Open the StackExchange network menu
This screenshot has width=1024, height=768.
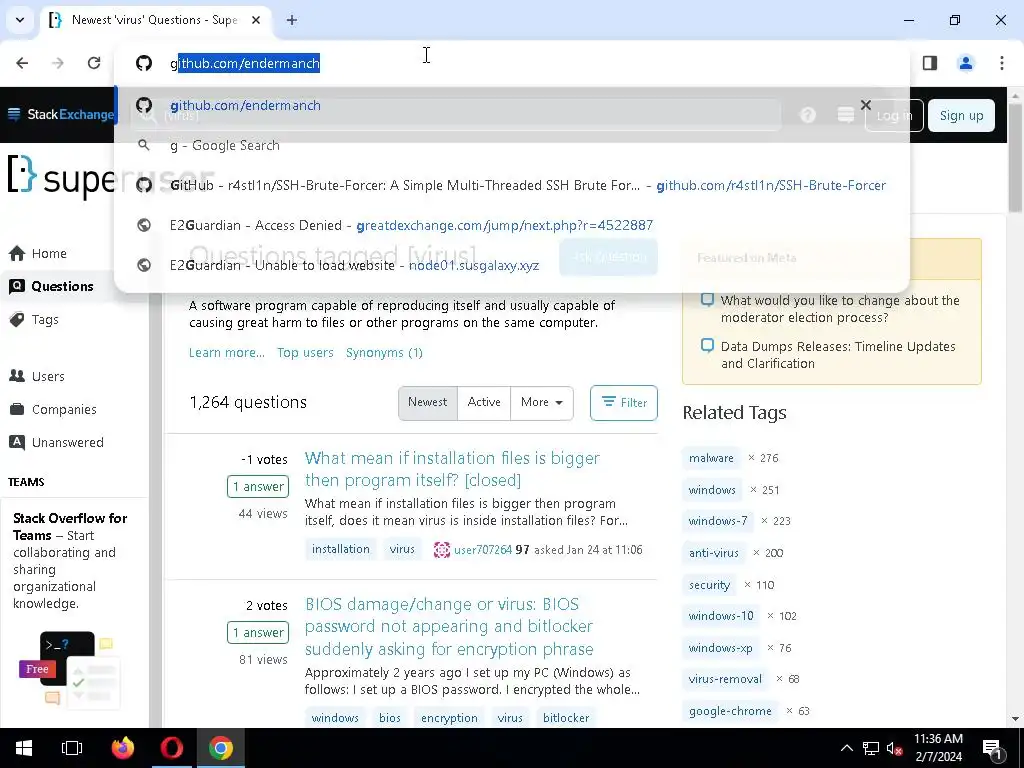(x=60, y=114)
